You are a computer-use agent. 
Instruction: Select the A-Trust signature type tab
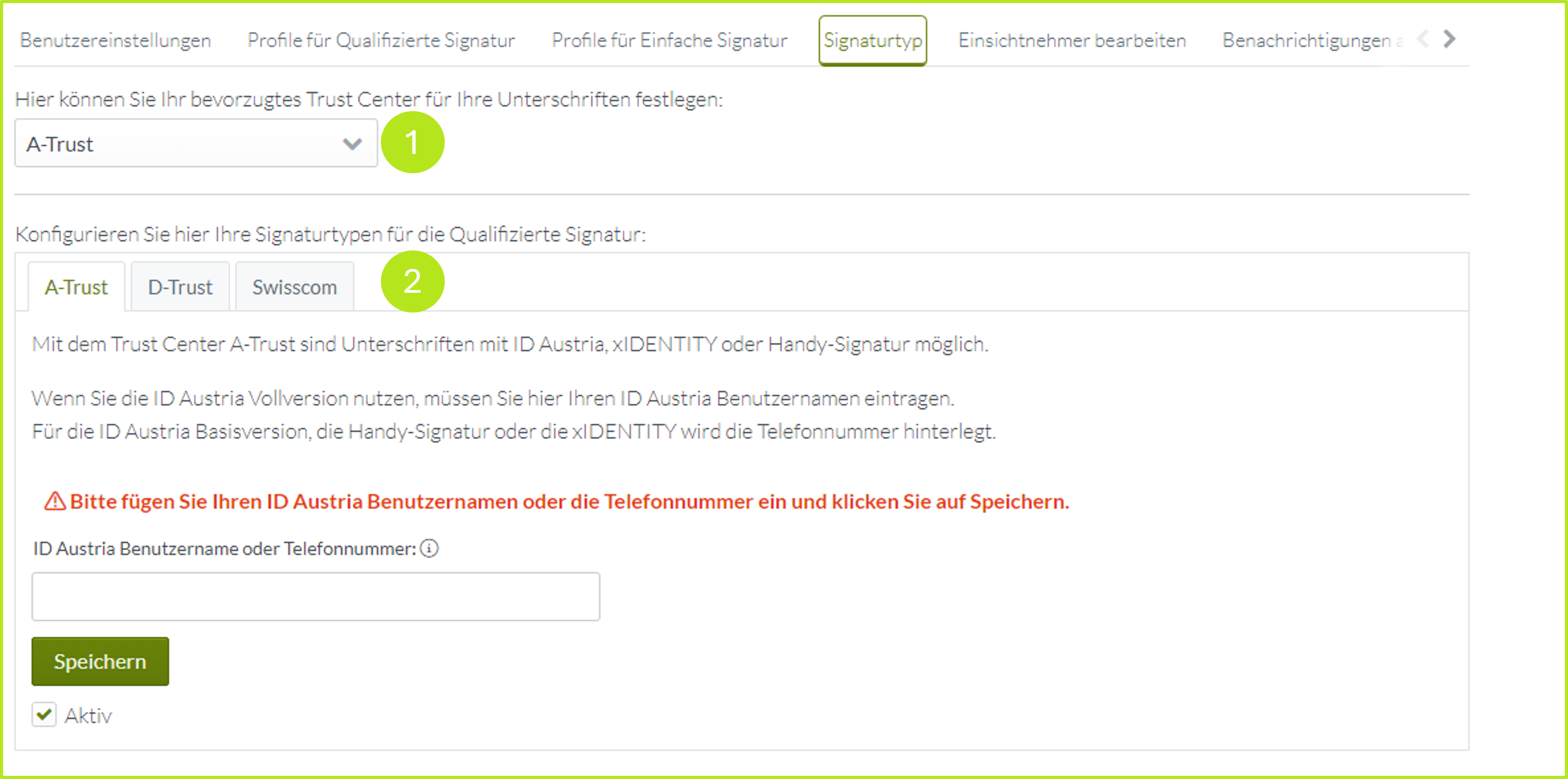tap(76, 287)
